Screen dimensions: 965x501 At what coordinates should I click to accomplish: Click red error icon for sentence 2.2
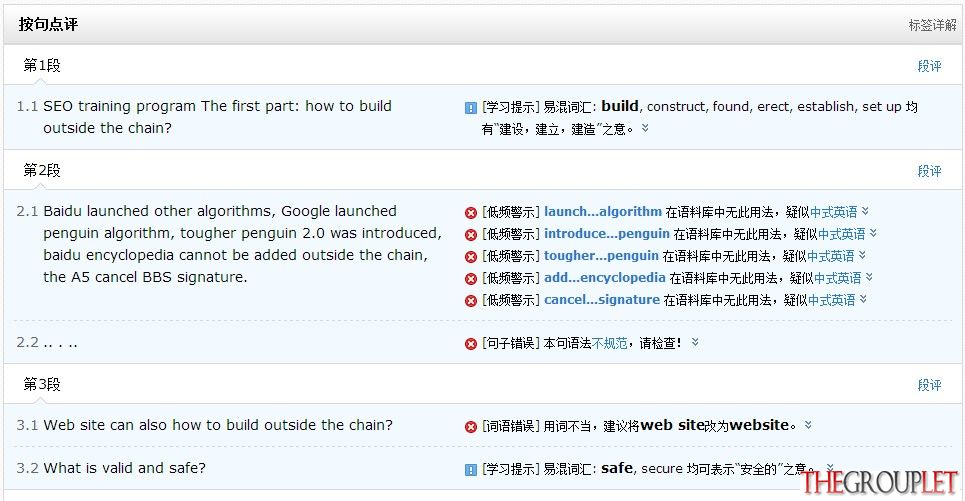coord(471,343)
